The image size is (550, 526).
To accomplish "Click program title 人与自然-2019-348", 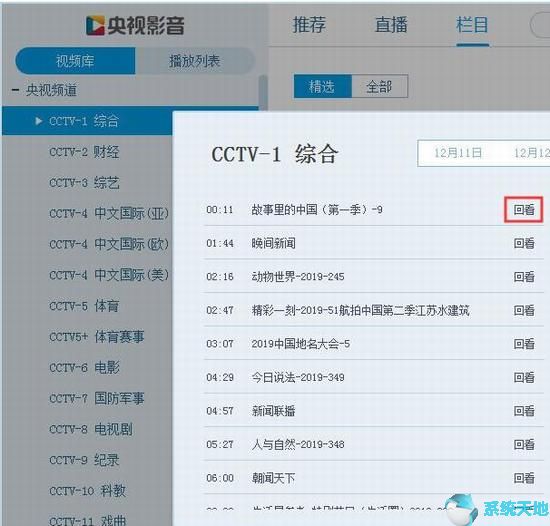I will pos(298,444).
